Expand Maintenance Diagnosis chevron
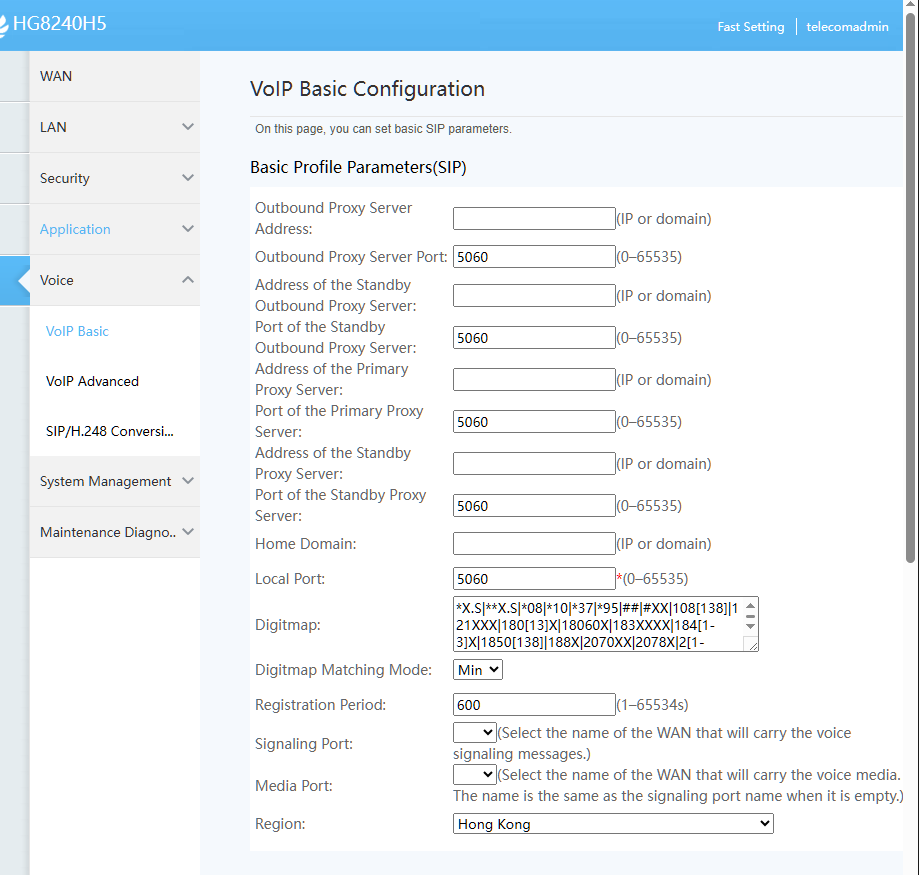The width and height of the screenshot is (919, 875). (x=188, y=532)
